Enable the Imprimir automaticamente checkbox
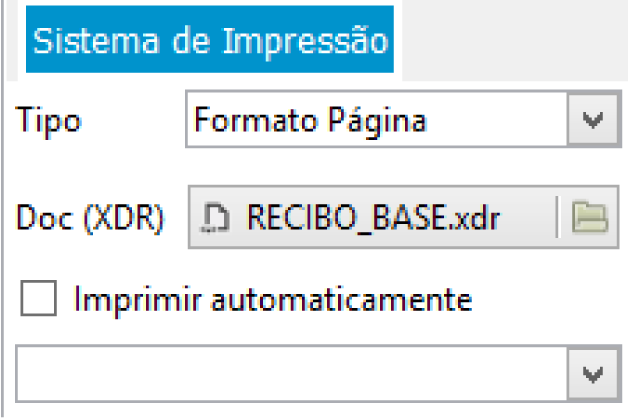Image resolution: width=628 pixels, height=418 pixels. (x=38, y=299)
